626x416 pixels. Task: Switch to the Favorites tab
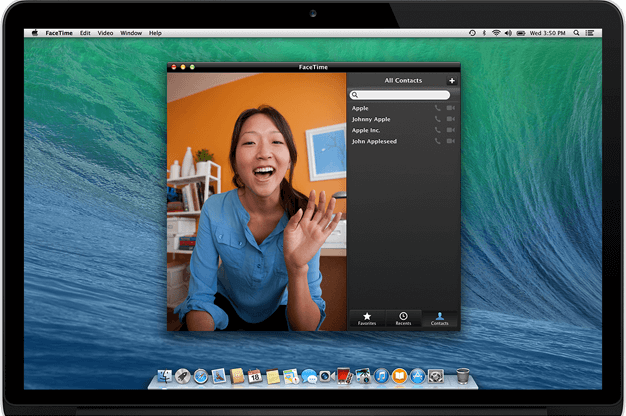[x=367, y=319]
